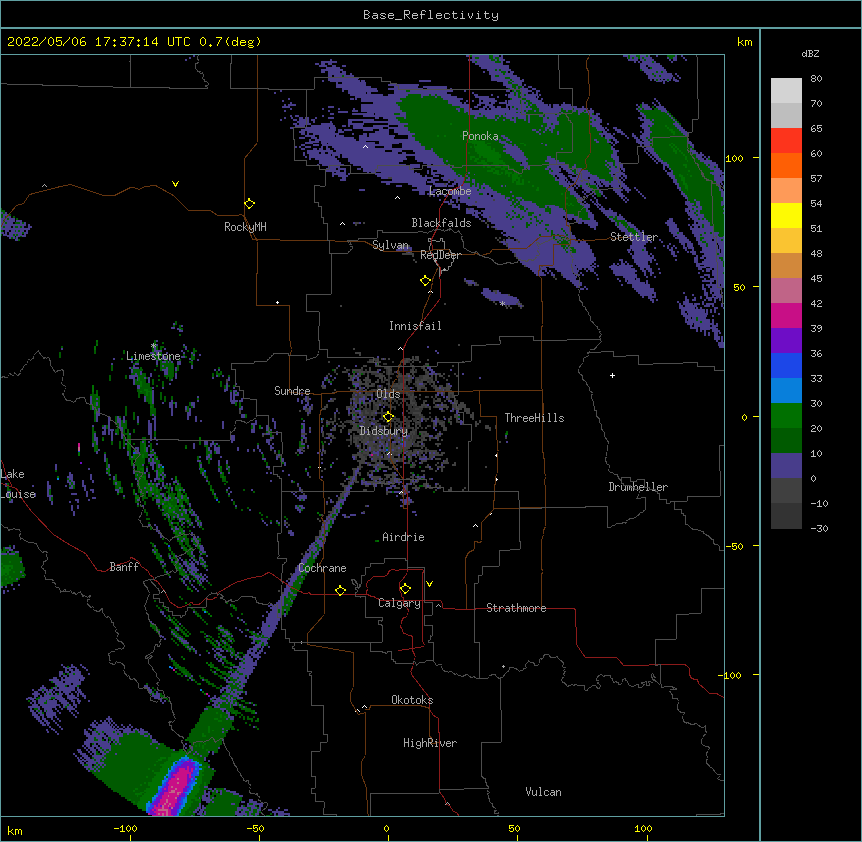Click the yellow marker south of RedDeer
This screenshot has width=862, height=842.
point(425,281)
